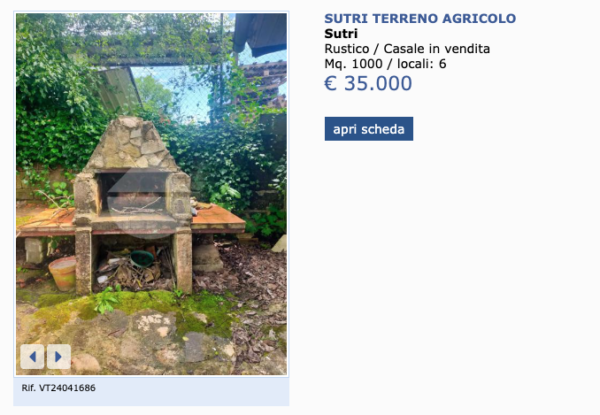Open the stone barbecue photo thumbnail
The image size is (600, 415).
(151, 194)
